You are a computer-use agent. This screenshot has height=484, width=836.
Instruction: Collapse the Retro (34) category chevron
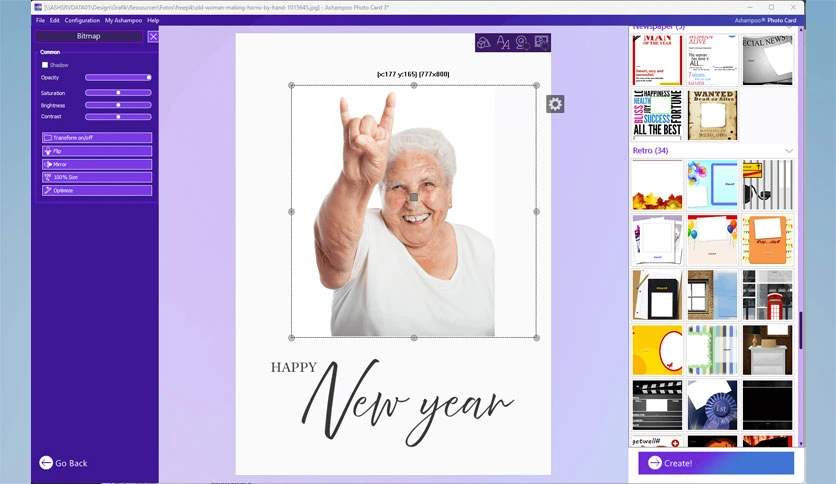point(789,151)
